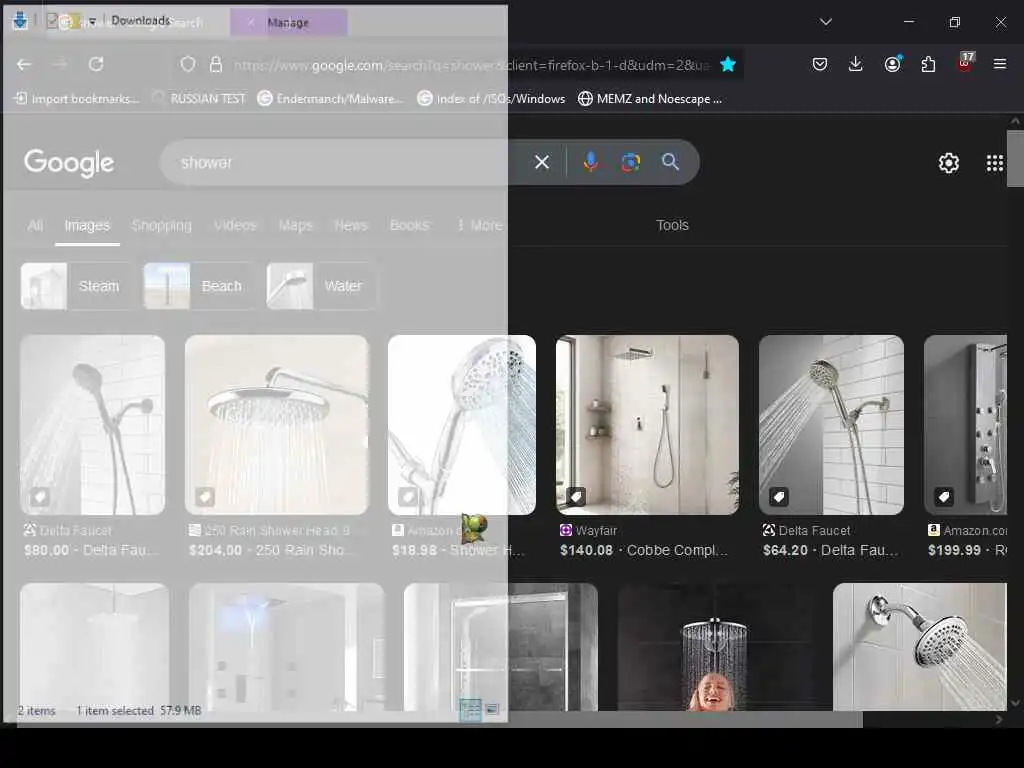Switch to details view in Downloads window
The width and height of the screenshot is (1024, 768).
[470, 709]
